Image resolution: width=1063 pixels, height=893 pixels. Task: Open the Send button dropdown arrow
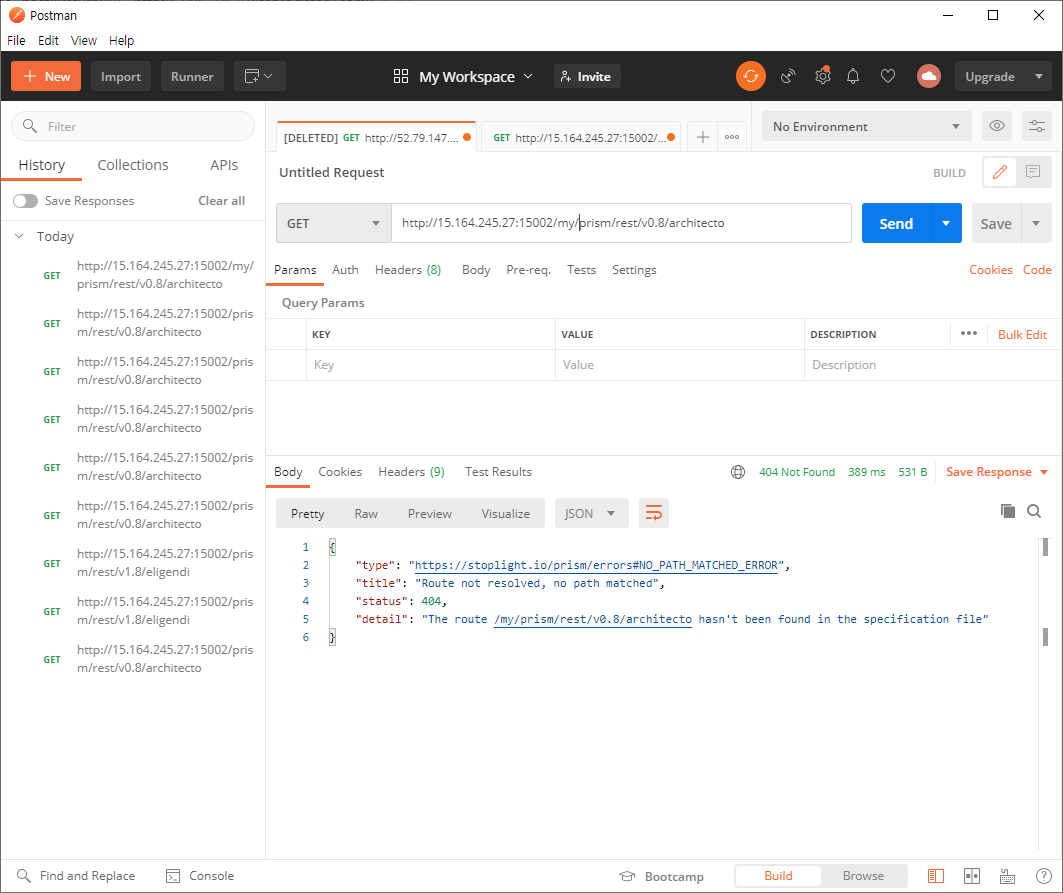[x=946, y=223]
